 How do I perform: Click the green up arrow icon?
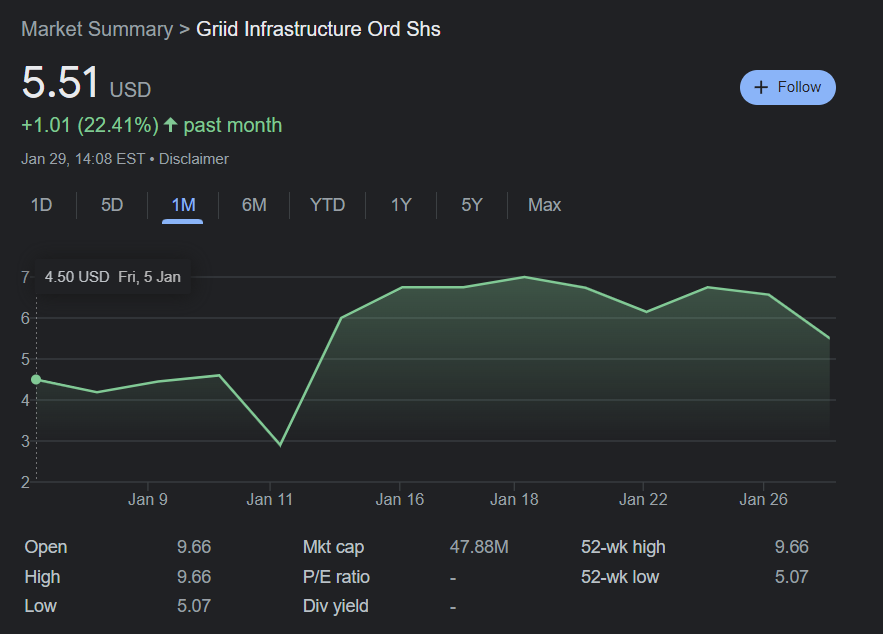coord(171,124)
